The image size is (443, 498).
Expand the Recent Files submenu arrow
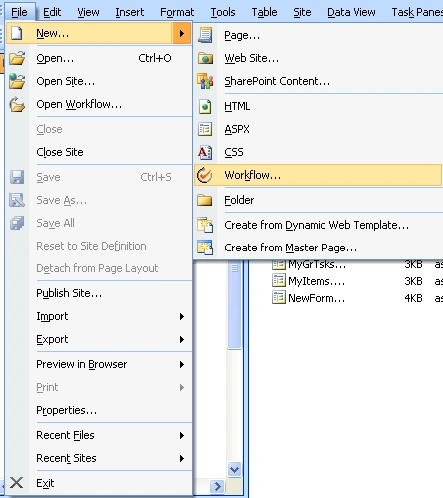tap(182, 435)
